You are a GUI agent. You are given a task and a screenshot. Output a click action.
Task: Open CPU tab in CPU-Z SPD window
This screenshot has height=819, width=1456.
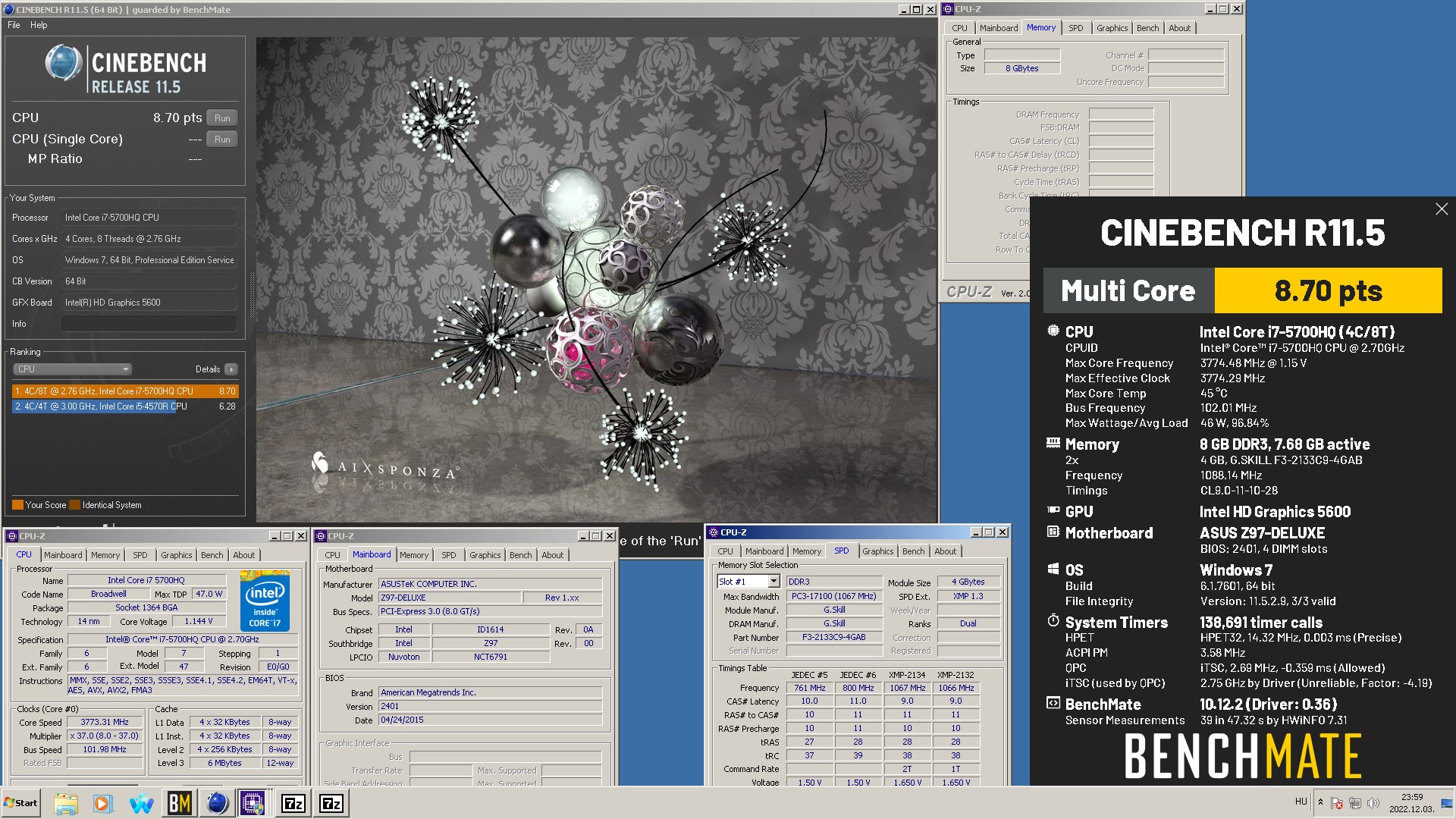coord(725,551)
